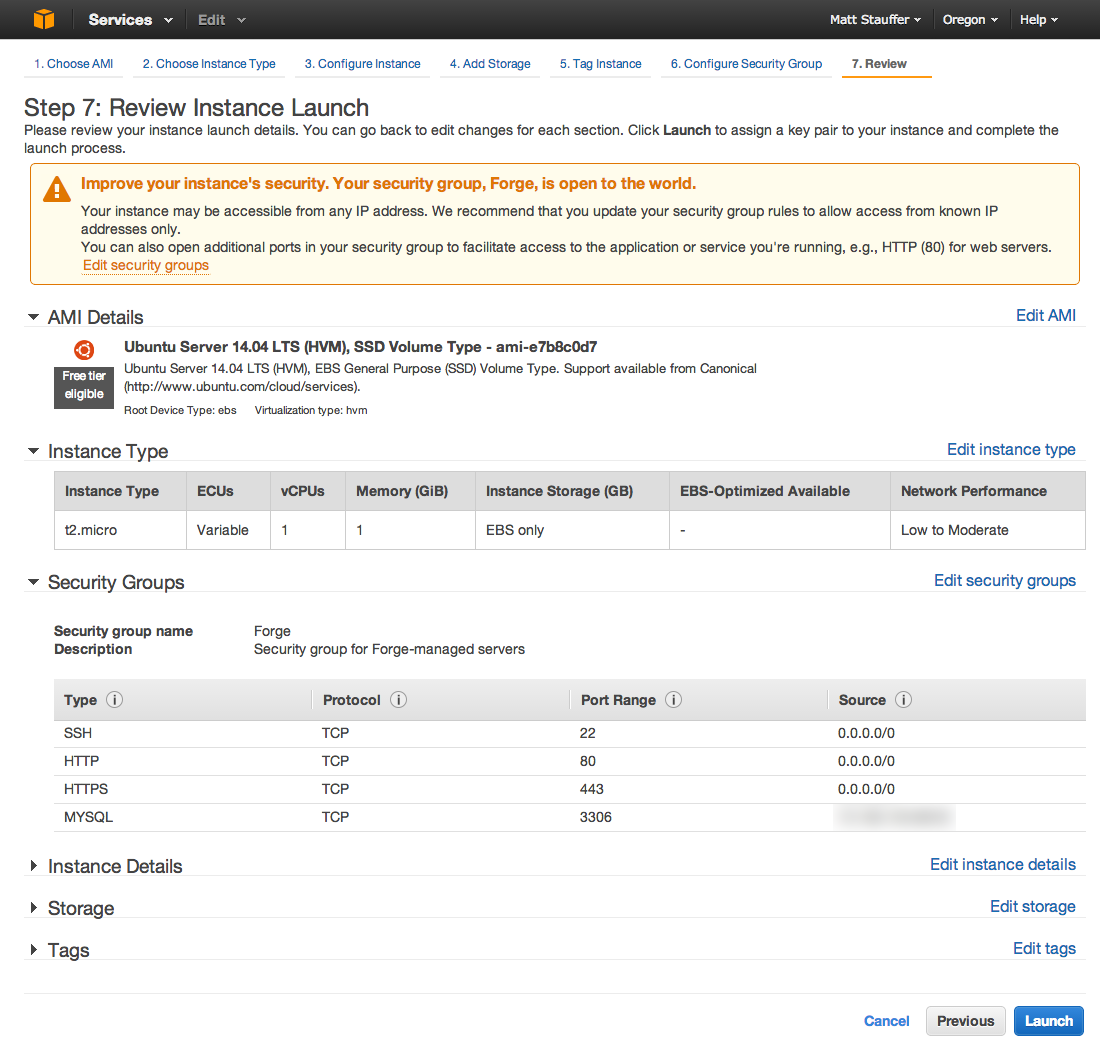The height and width of the screenshot is (1048, 1100).
Task: Click the Edit instance details link
Action: click(1002, 864)
